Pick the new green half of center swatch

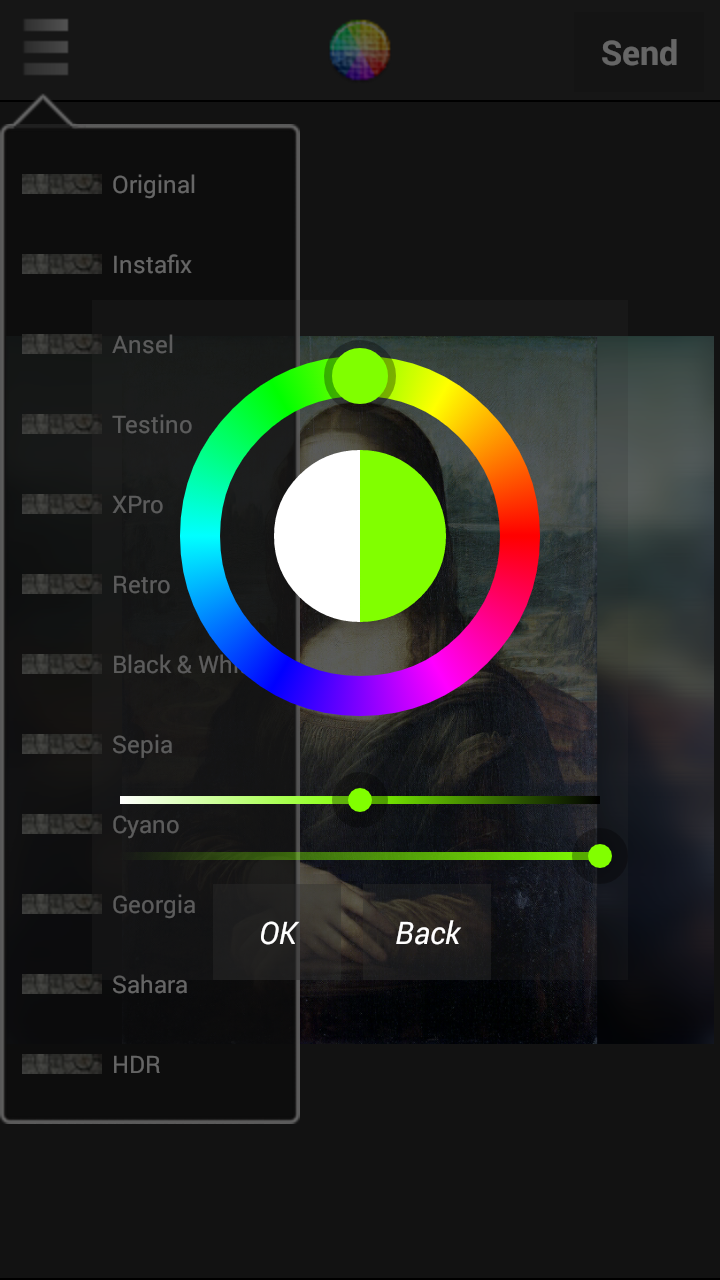403,536
